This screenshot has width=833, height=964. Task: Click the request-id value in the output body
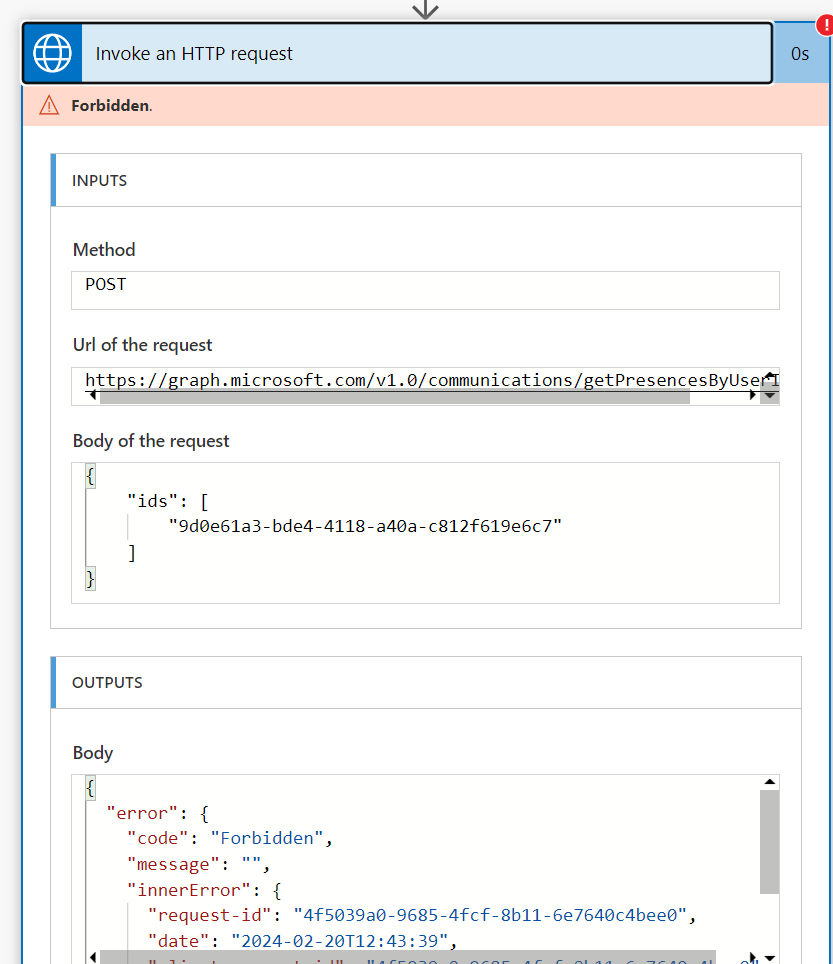click(490, 914)
